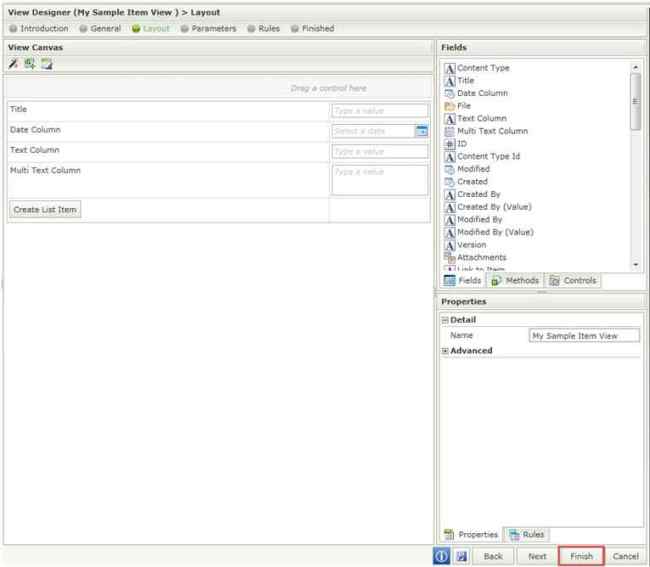Click the Multi Text Column field icon
The image size is (650, 567).
450,131
